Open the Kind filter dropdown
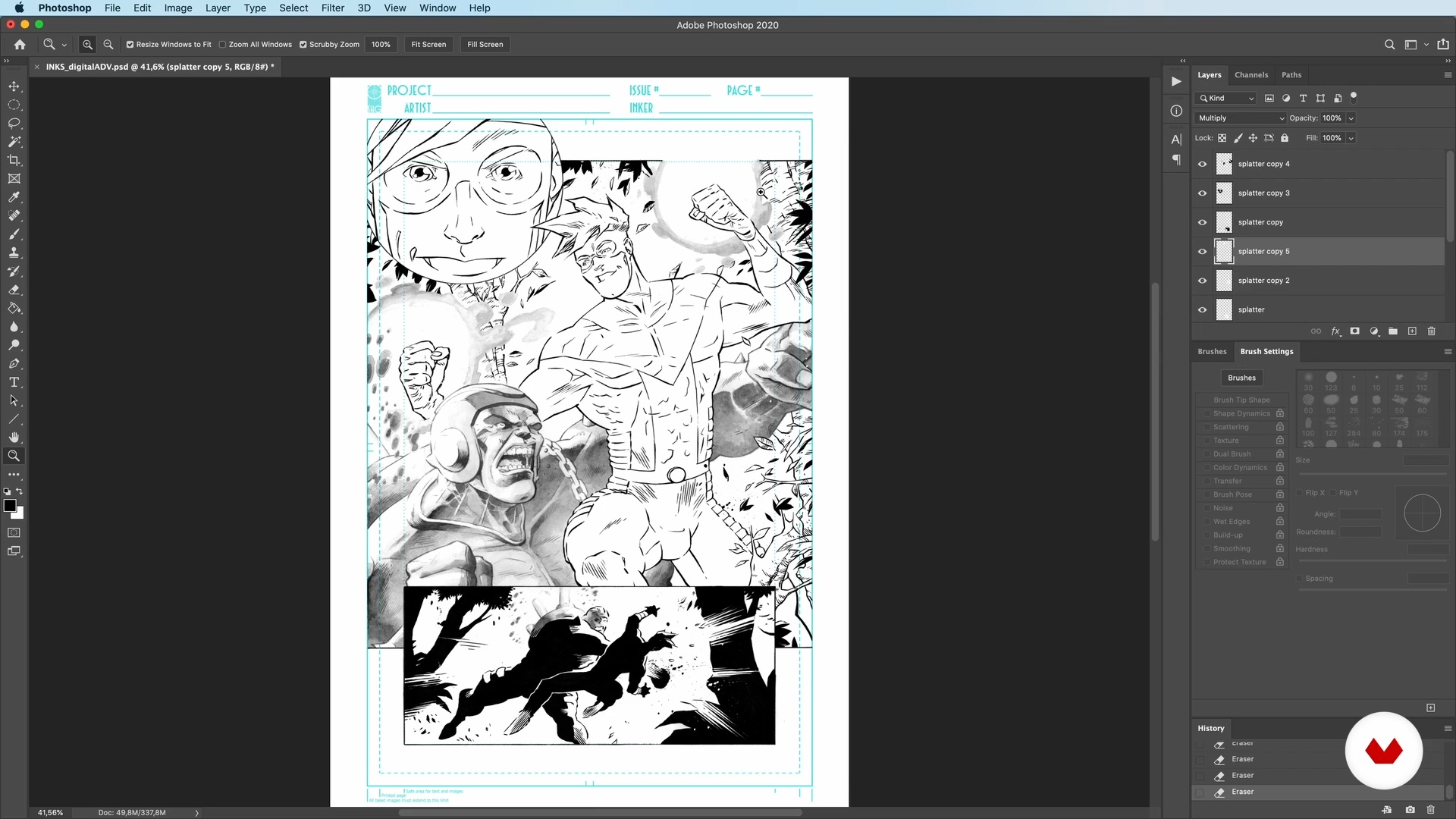 coord(1225,98)
